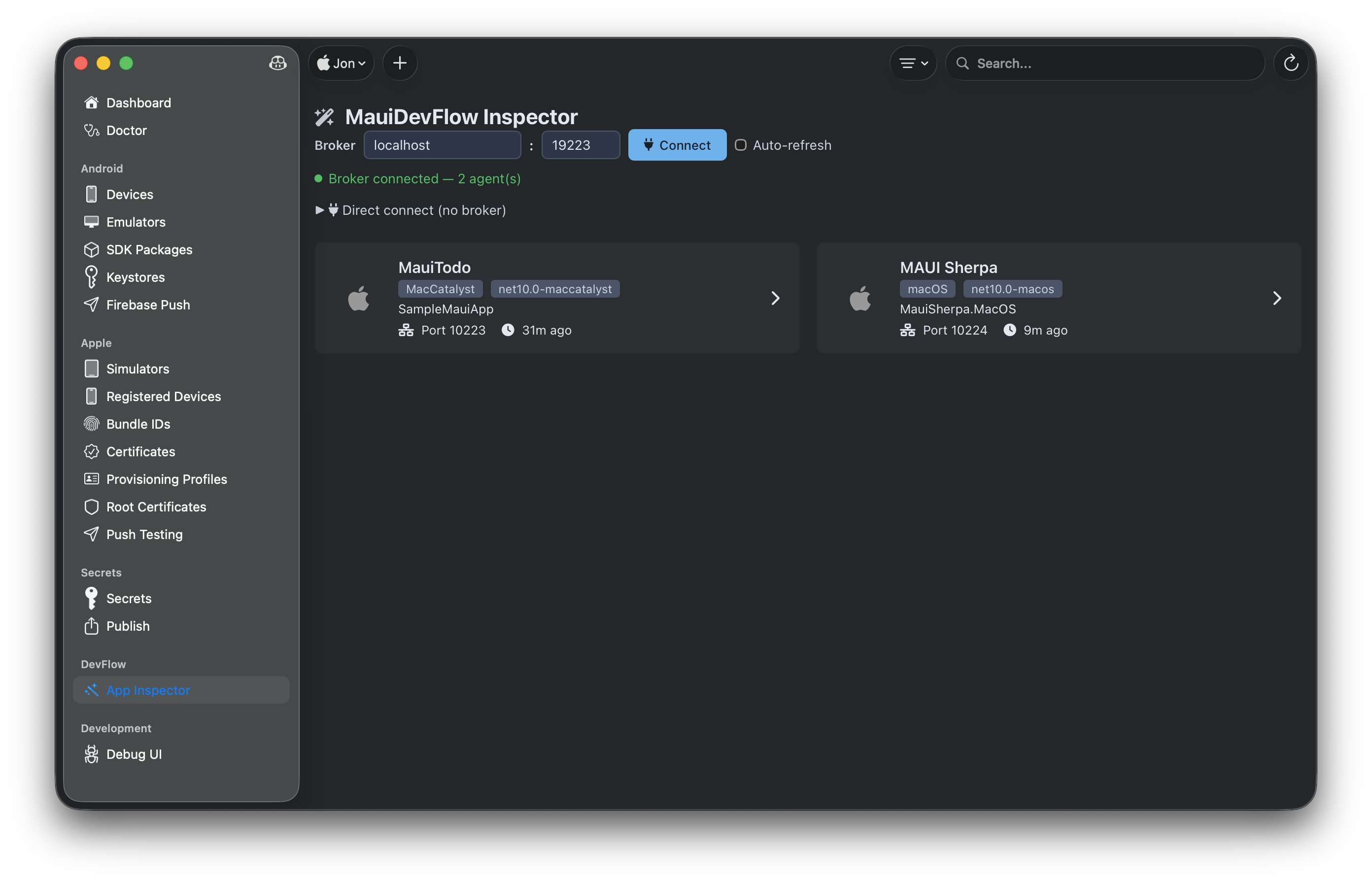
Task: Click inside the Search field
Action: pyautogui.click(x=1089, y=63)
